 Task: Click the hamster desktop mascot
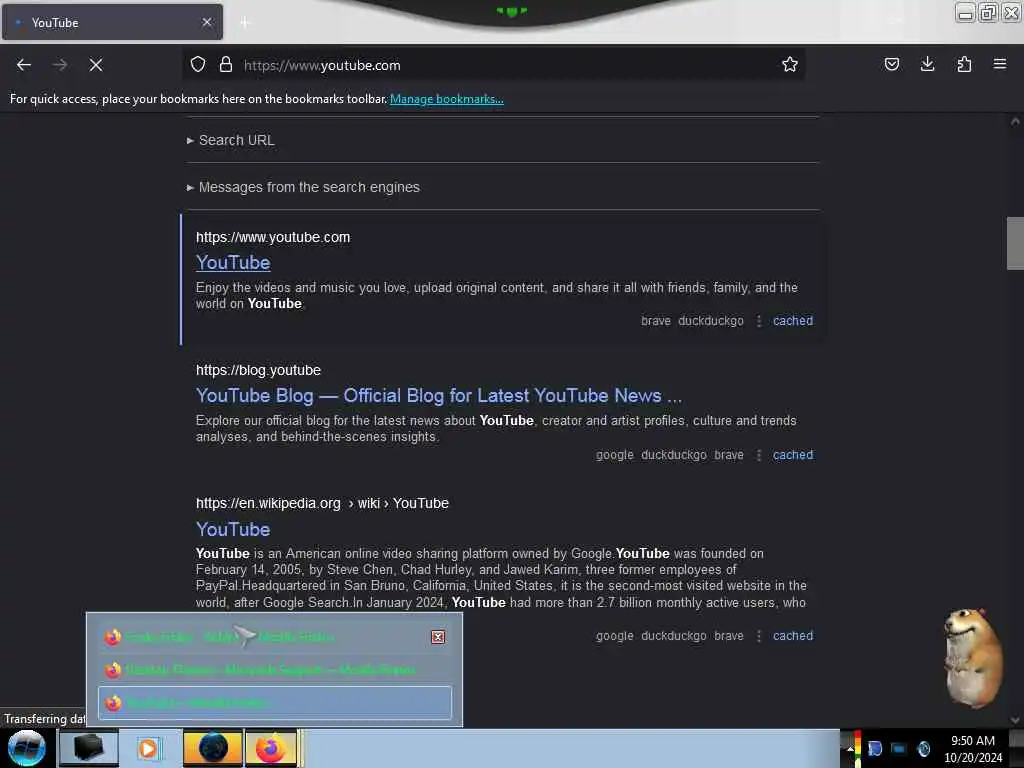tap(972, 658)
